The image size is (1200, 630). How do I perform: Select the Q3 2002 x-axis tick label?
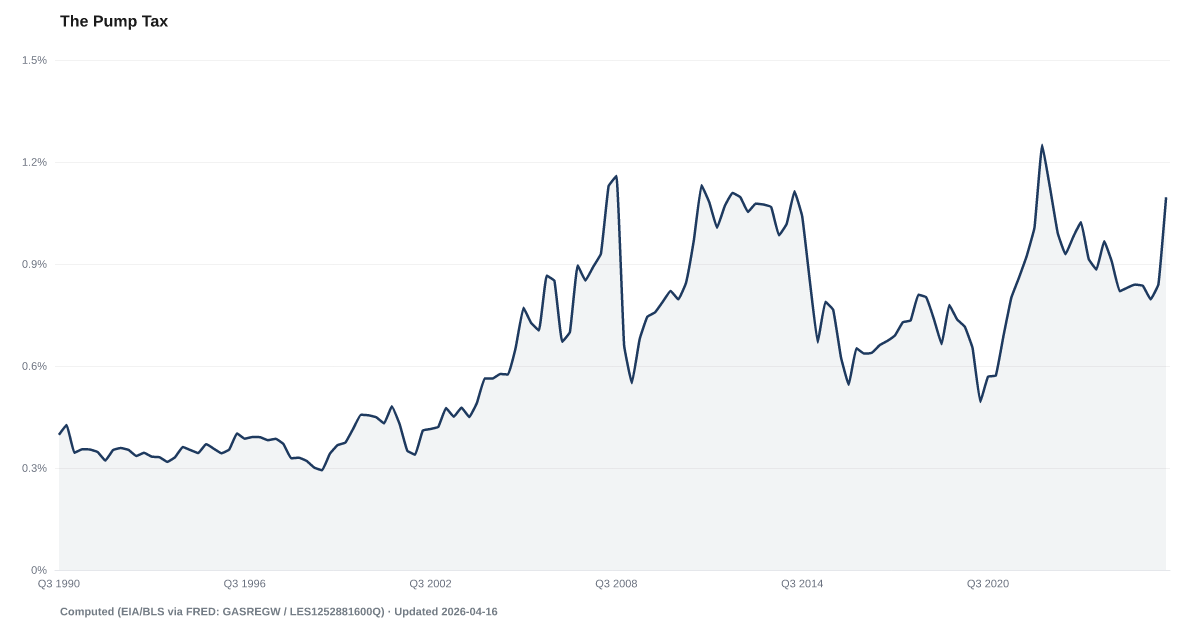pyautogui.click(x=430, y=583)
